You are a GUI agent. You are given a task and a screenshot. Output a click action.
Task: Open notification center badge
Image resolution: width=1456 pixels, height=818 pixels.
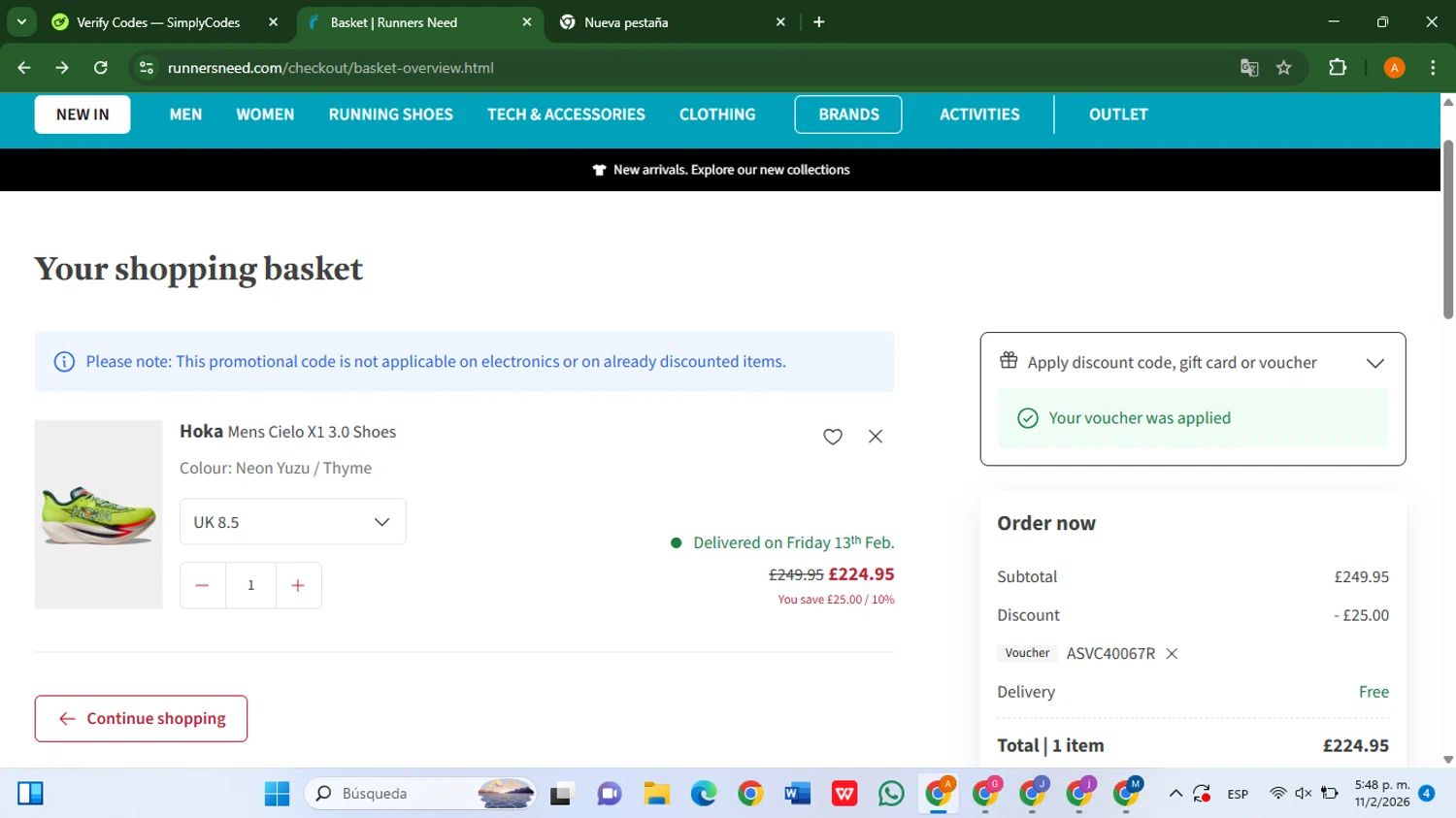[x=1426, y=794]
